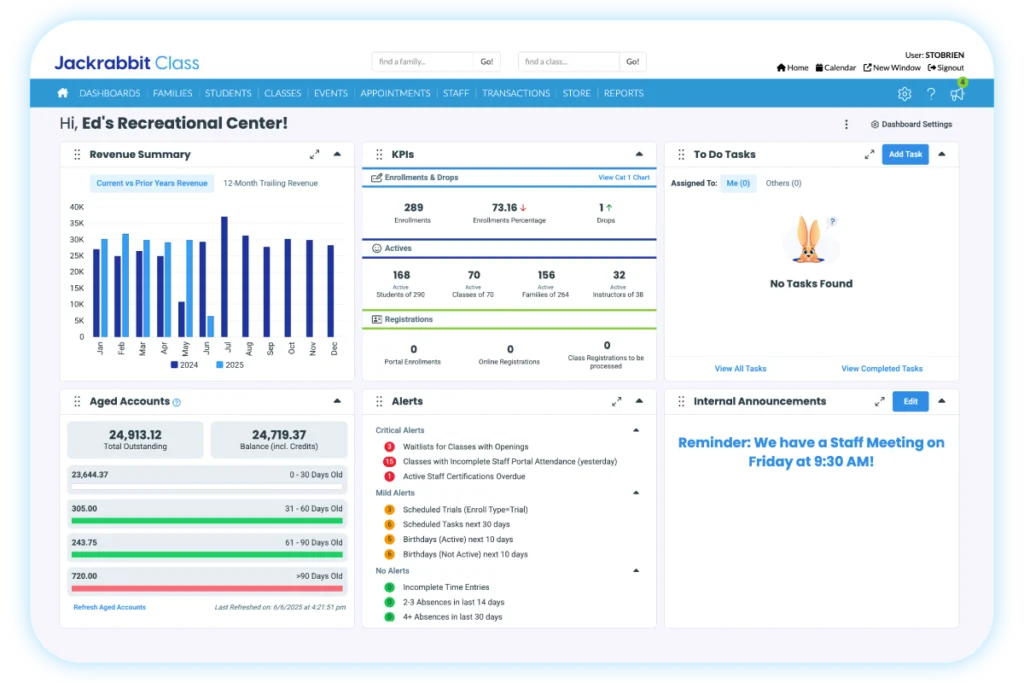
Task: Open the STUDENTS menu
Action: (228, 93)
